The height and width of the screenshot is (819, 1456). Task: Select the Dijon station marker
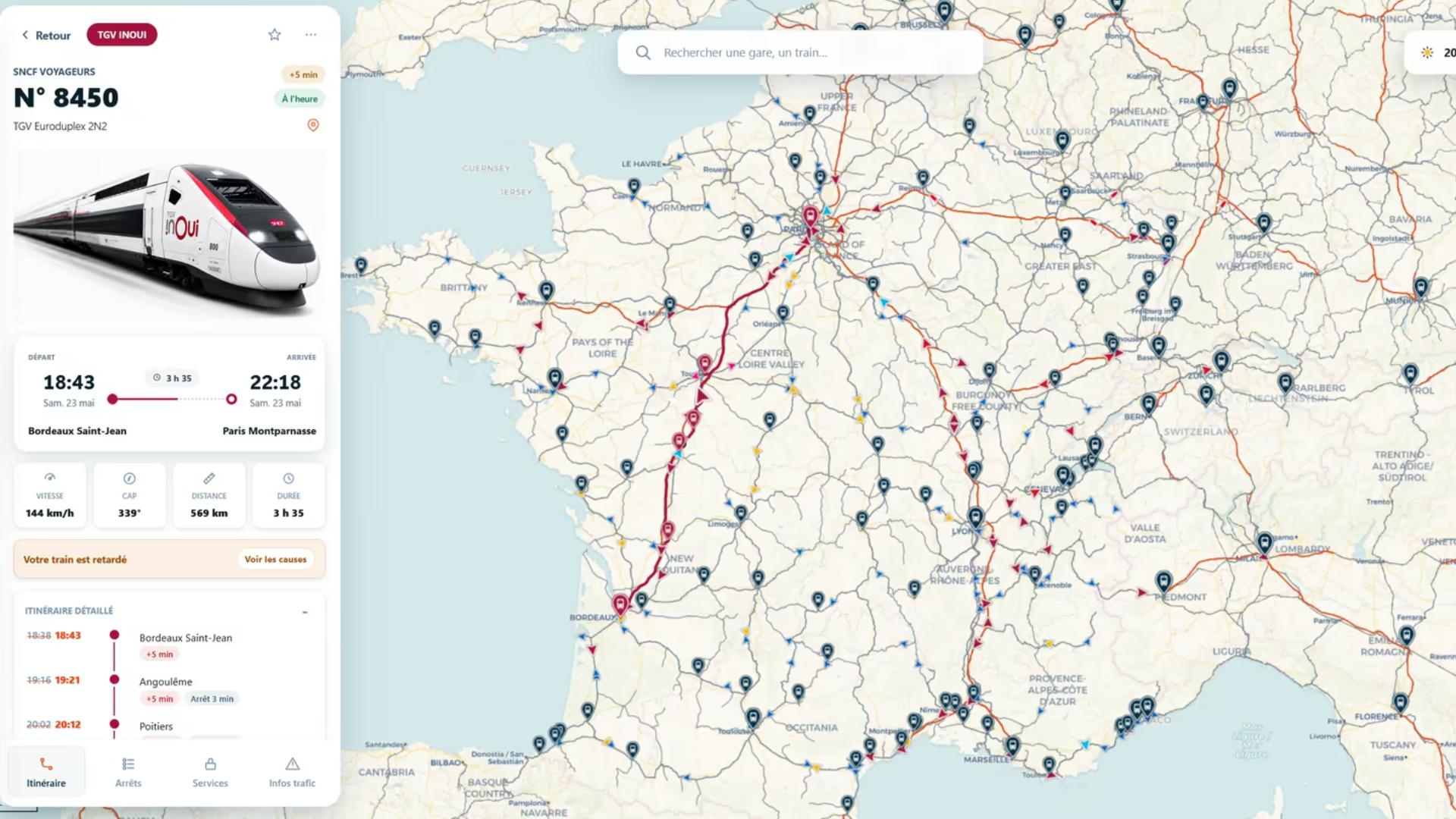(989, 370)
